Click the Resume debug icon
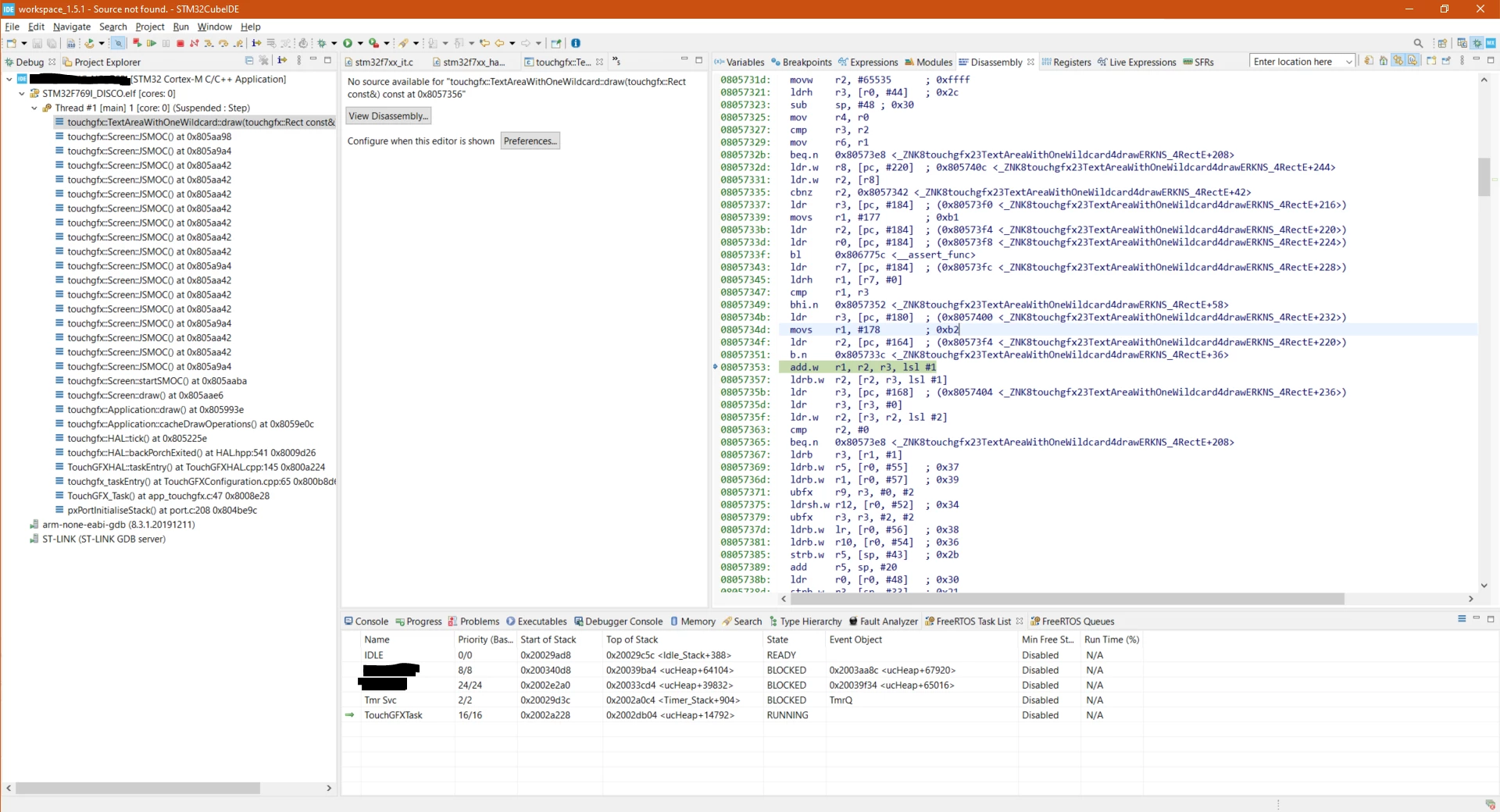The height and width of the screenshot is (812, 1500). [152, 43]
